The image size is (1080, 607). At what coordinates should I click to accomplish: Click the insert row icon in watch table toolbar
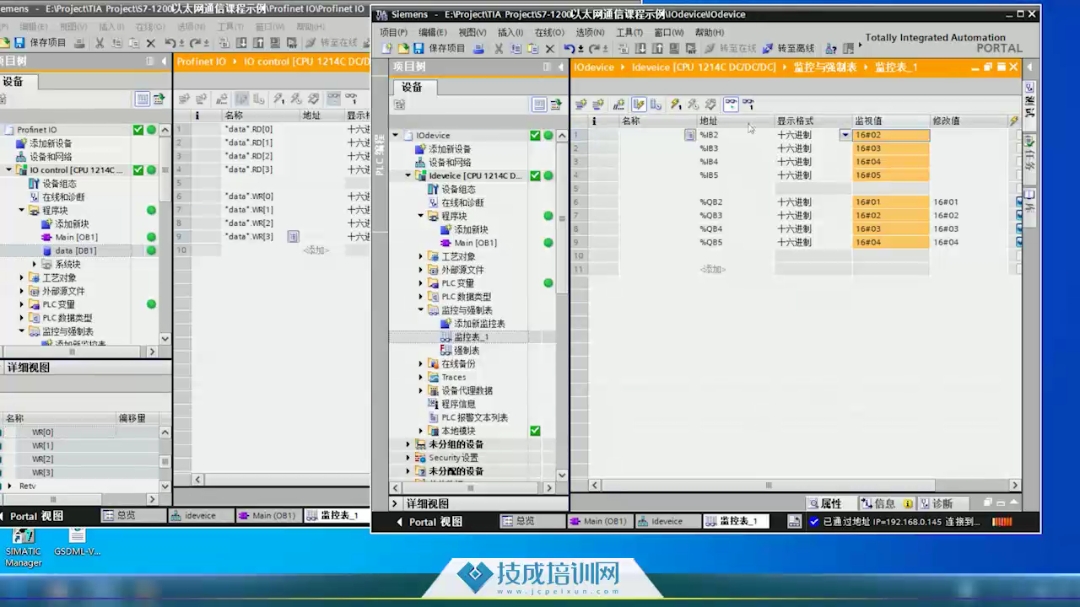coord(581,104)
